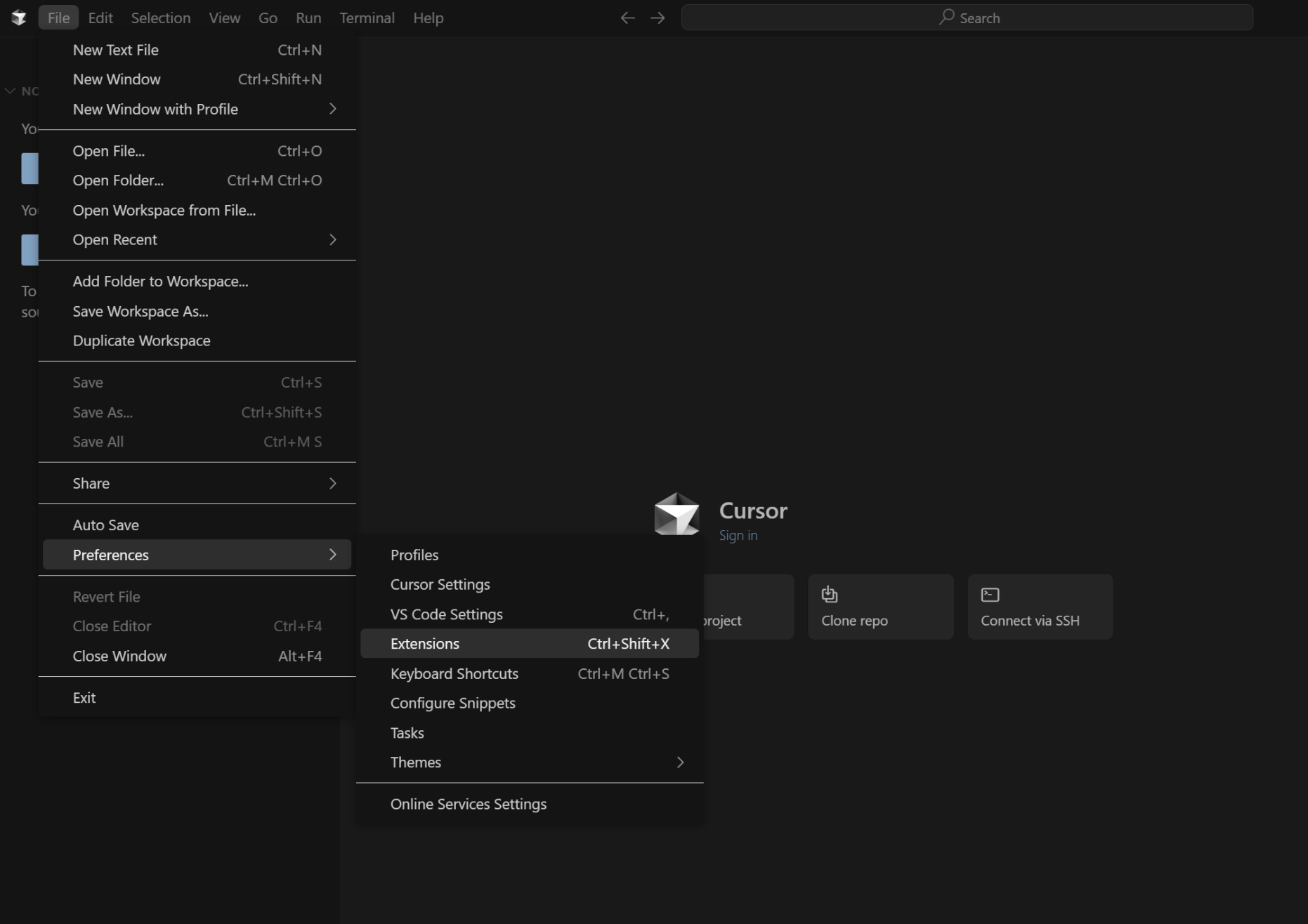This screenshot has height=924, width=1308.
Task: Open the Go menu
Action: [x=268, y=18]
